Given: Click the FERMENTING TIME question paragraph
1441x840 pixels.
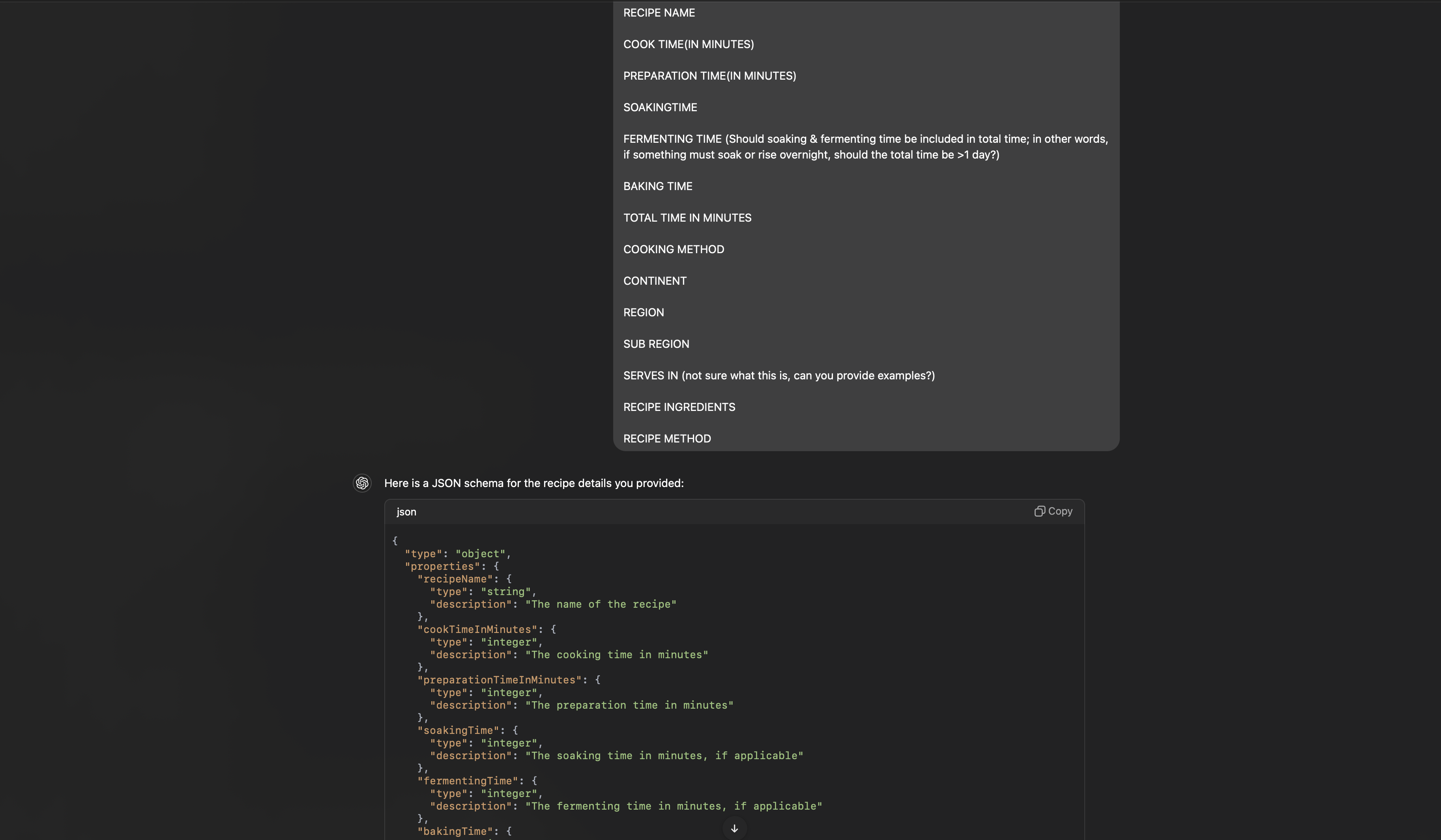Looking at the screenshot, I should point(865,147).
